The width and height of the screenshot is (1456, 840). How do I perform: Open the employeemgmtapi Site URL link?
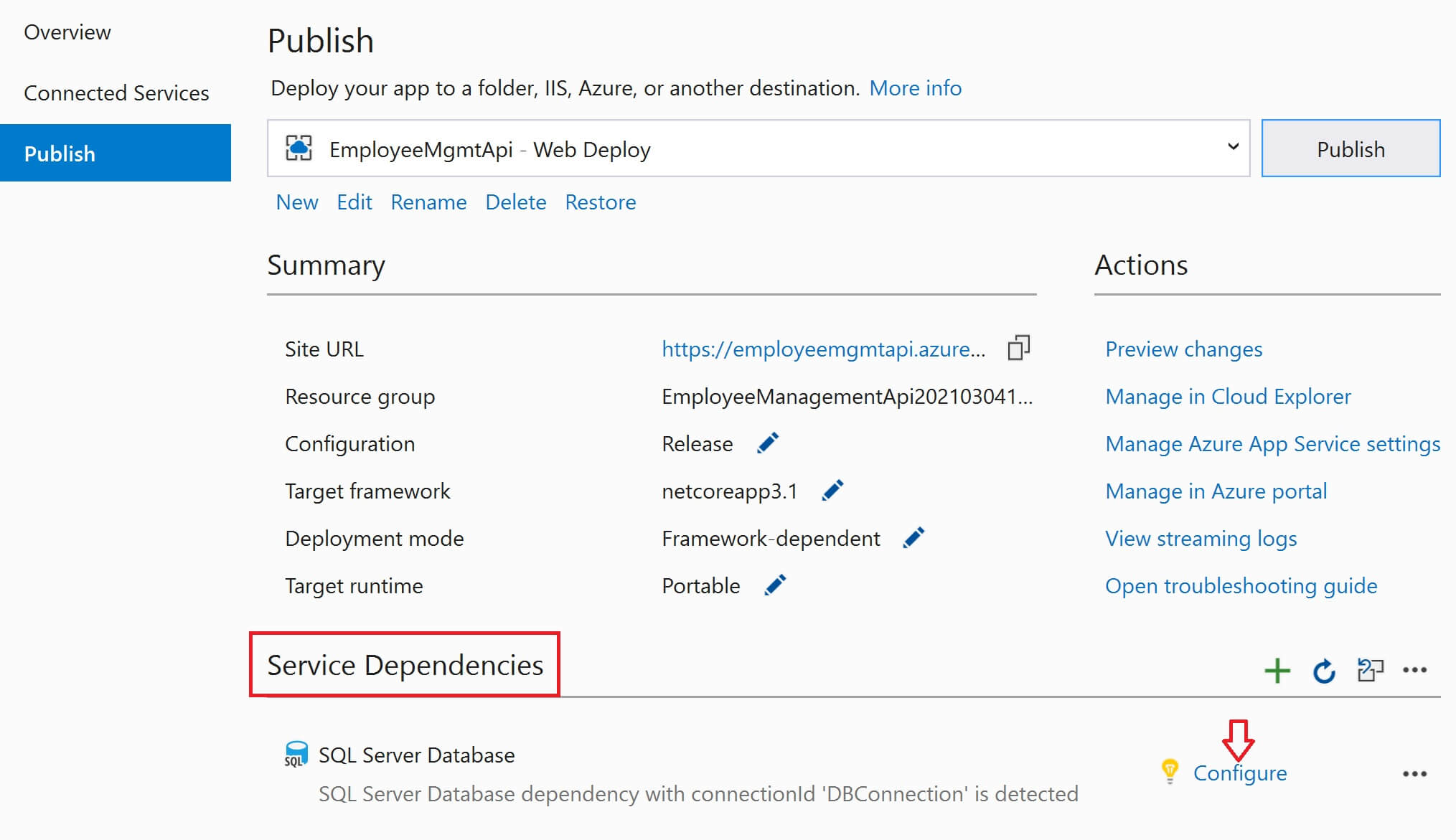point(823,349)
